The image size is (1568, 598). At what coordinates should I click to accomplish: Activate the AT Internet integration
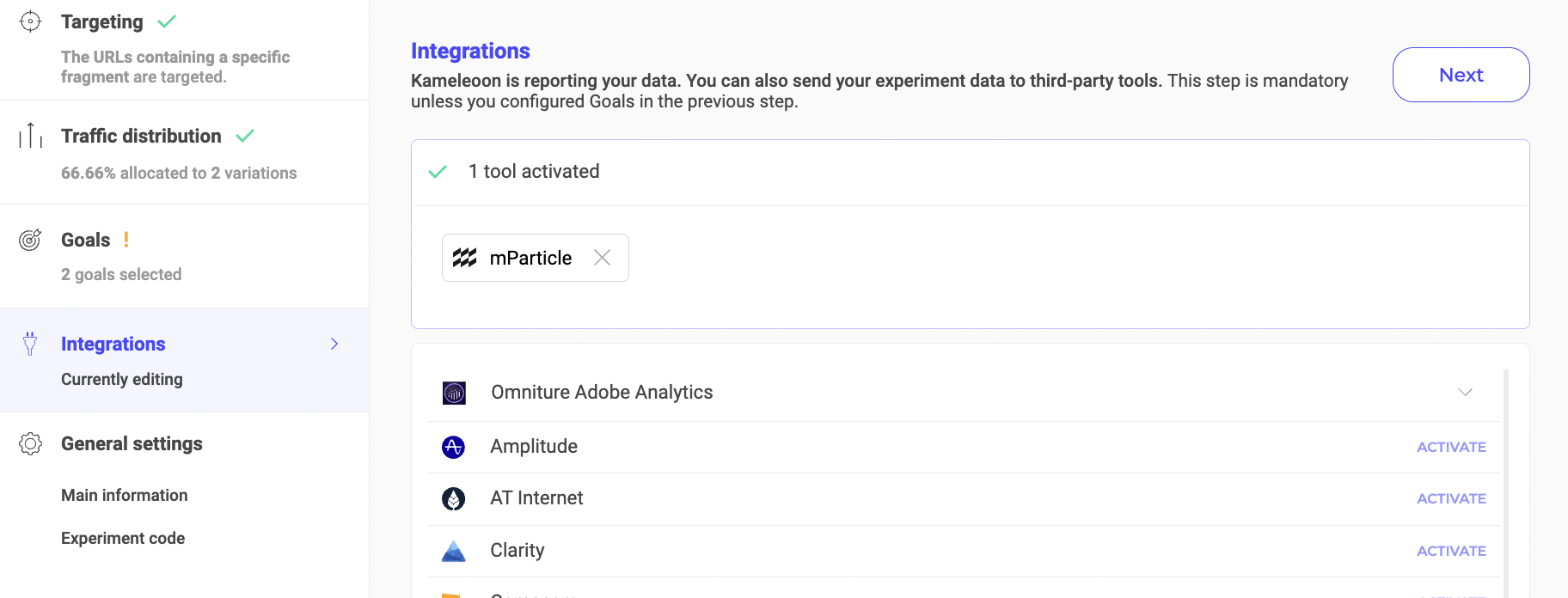point(1451,498)
